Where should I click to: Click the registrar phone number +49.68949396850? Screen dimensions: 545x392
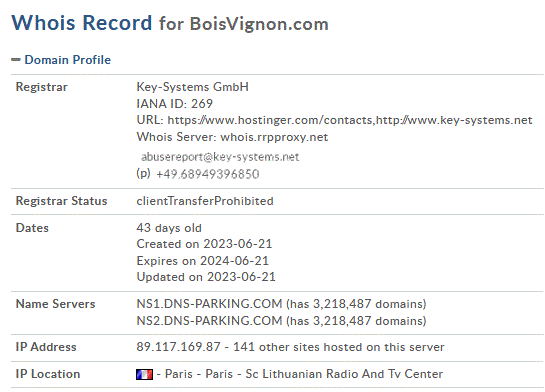[x=208, y=174]
